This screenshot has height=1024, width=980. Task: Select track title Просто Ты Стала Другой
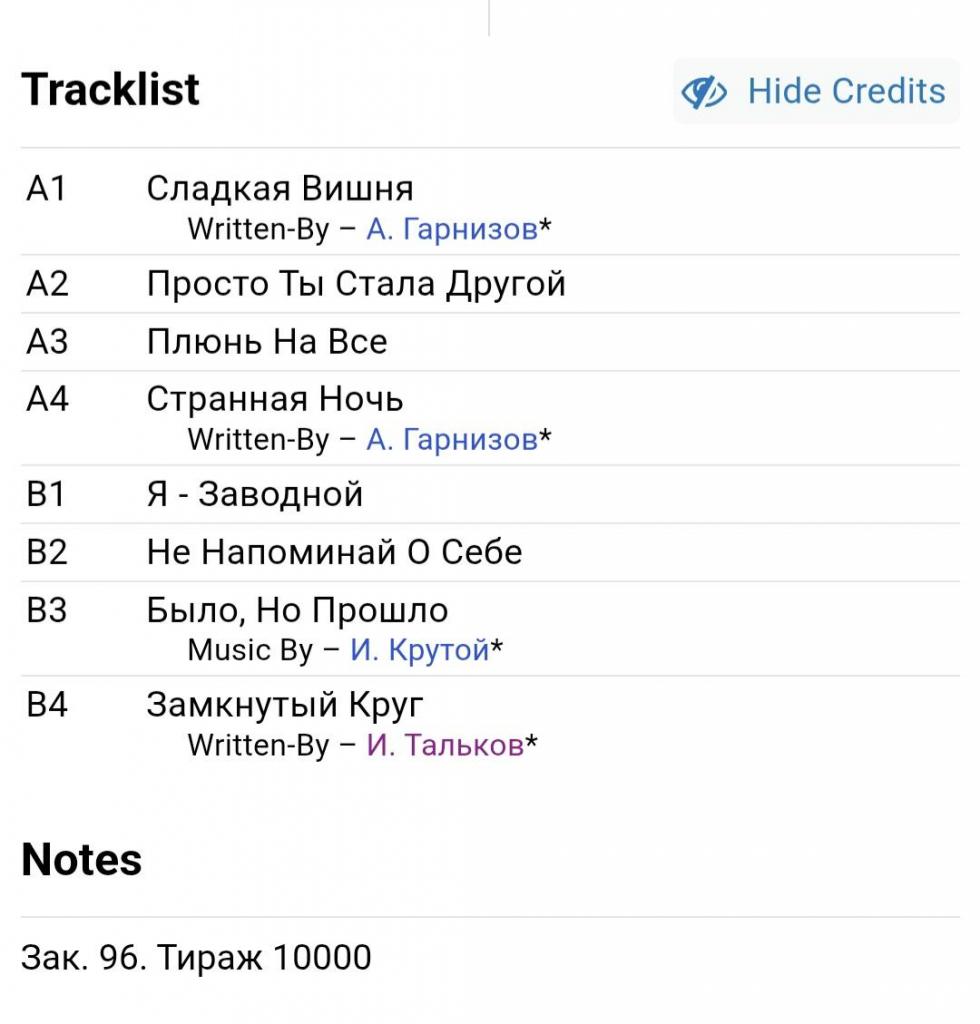point(356,284)
